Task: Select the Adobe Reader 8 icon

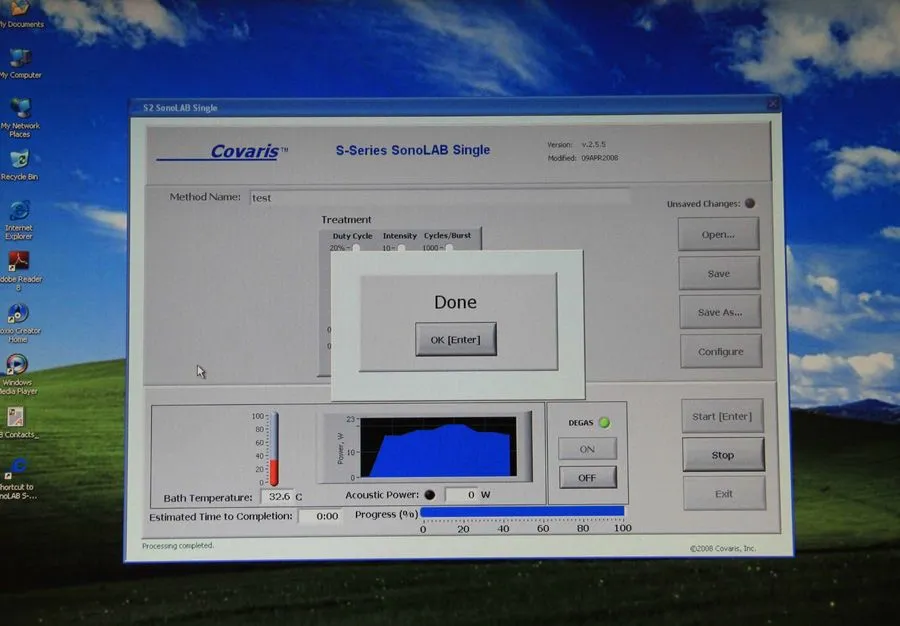Action: (x=20, y=271)
